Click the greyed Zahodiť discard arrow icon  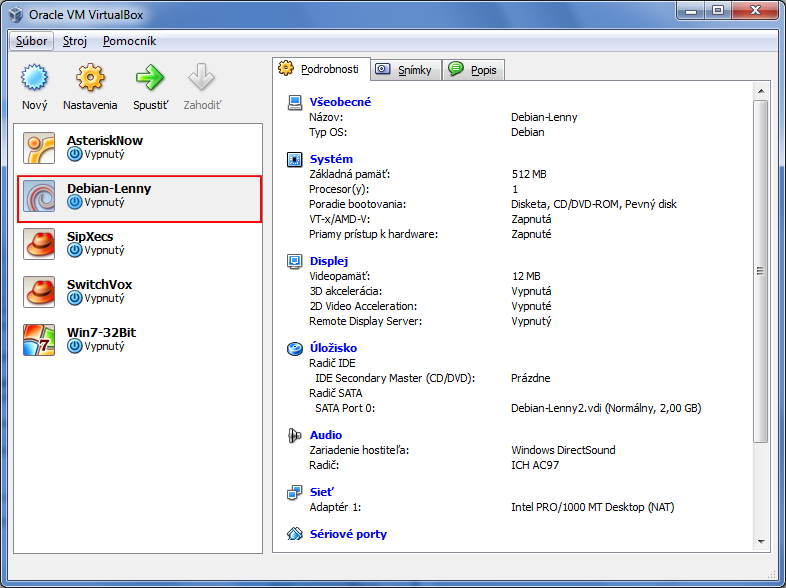pyautogui.click(x=202, y=77)
